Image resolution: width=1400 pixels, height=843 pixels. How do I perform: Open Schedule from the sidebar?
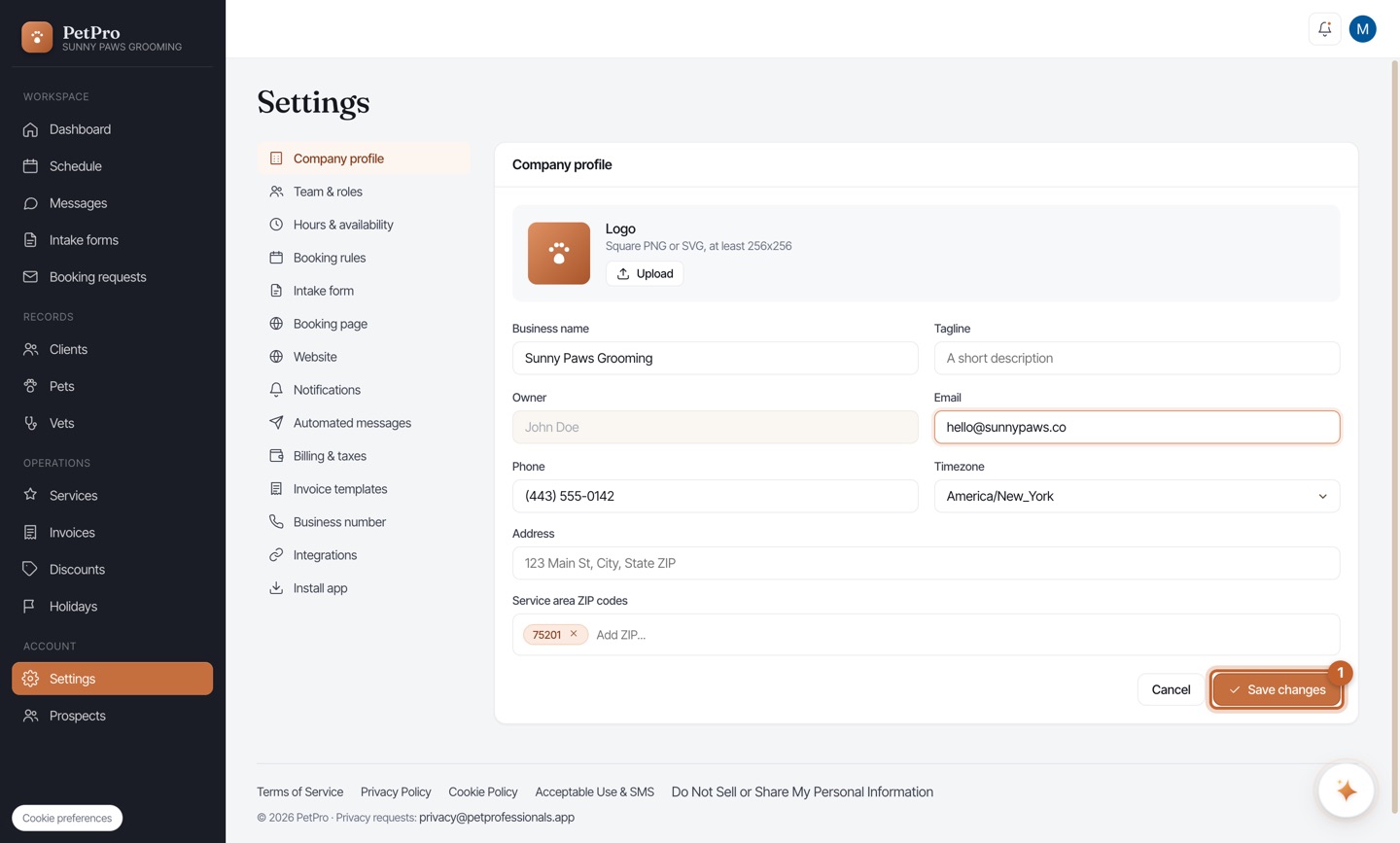click(113, 166)
